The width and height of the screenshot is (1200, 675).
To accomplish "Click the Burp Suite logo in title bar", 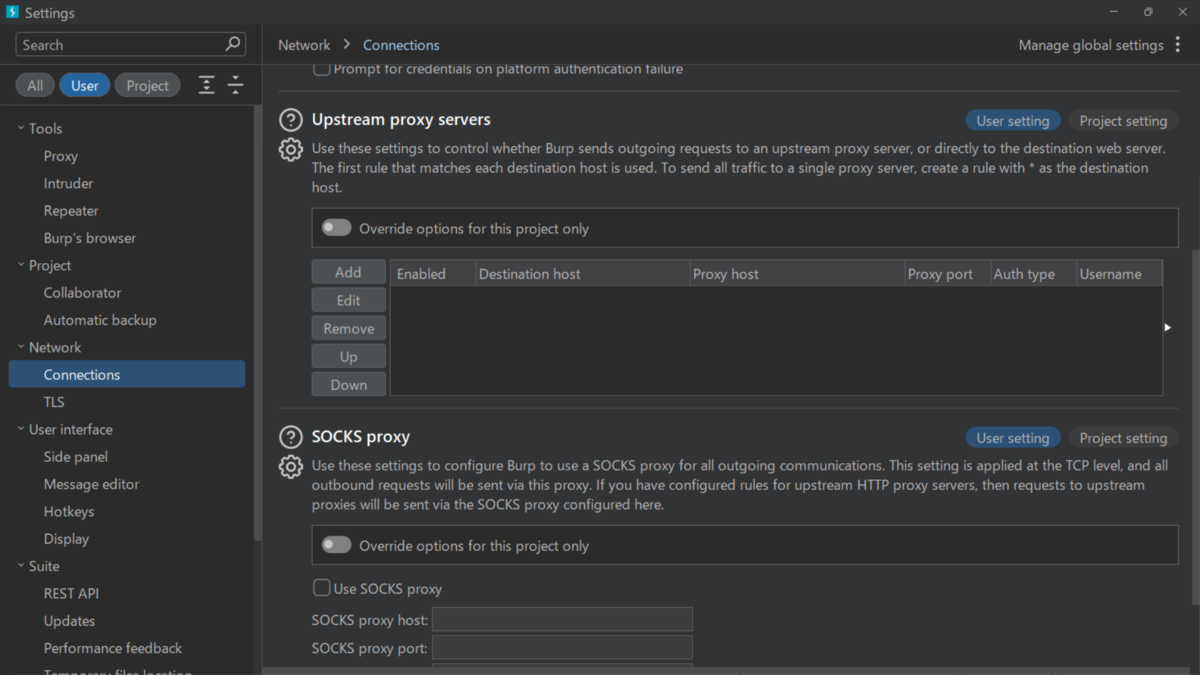I will pos(12,12).
